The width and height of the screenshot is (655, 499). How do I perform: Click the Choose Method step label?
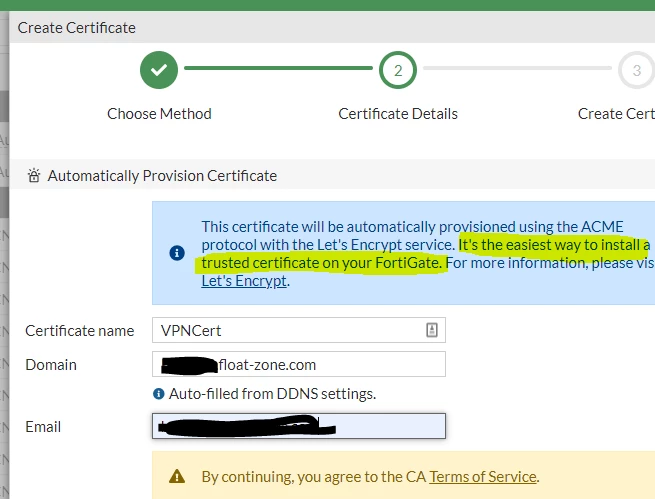(x=159, y=114)
